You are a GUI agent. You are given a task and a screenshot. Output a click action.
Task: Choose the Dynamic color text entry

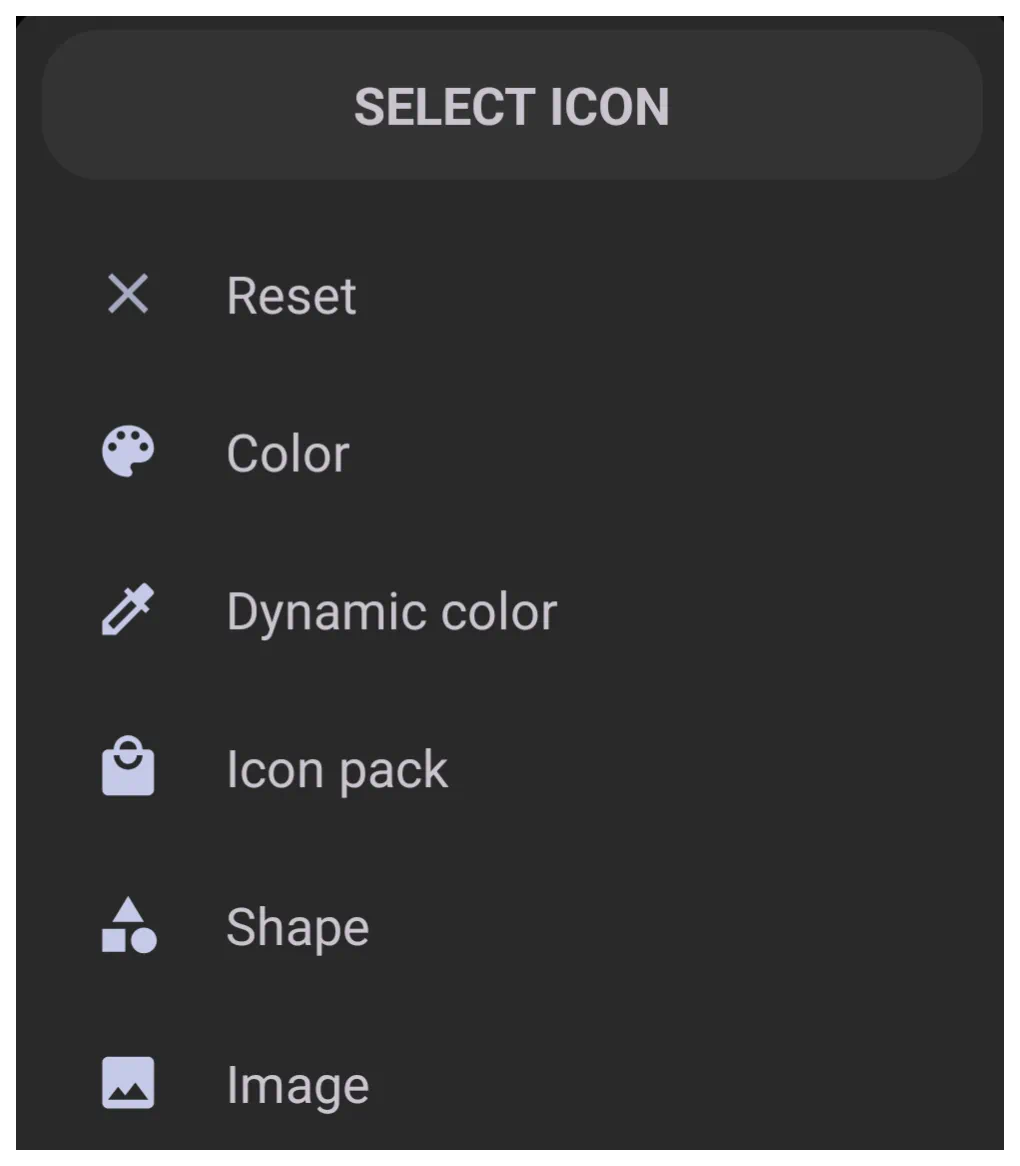(392, 613)
